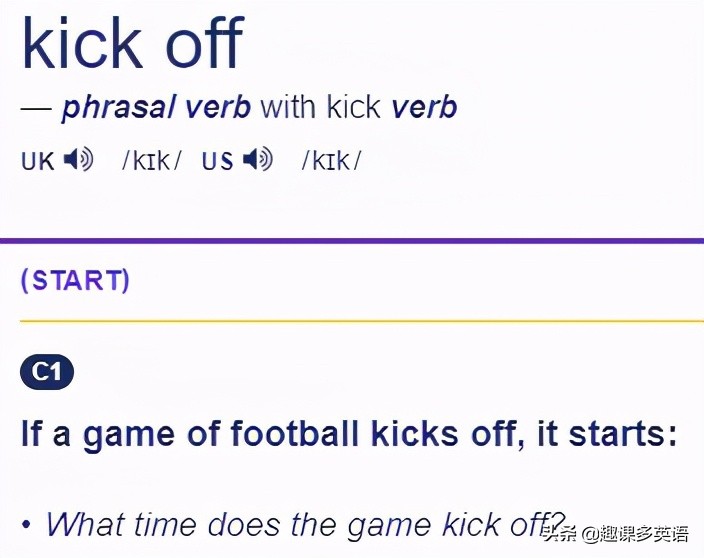Select the 'kick off' headword title
This screenshot has height=558, width=704.
click(x=132, y=45)
